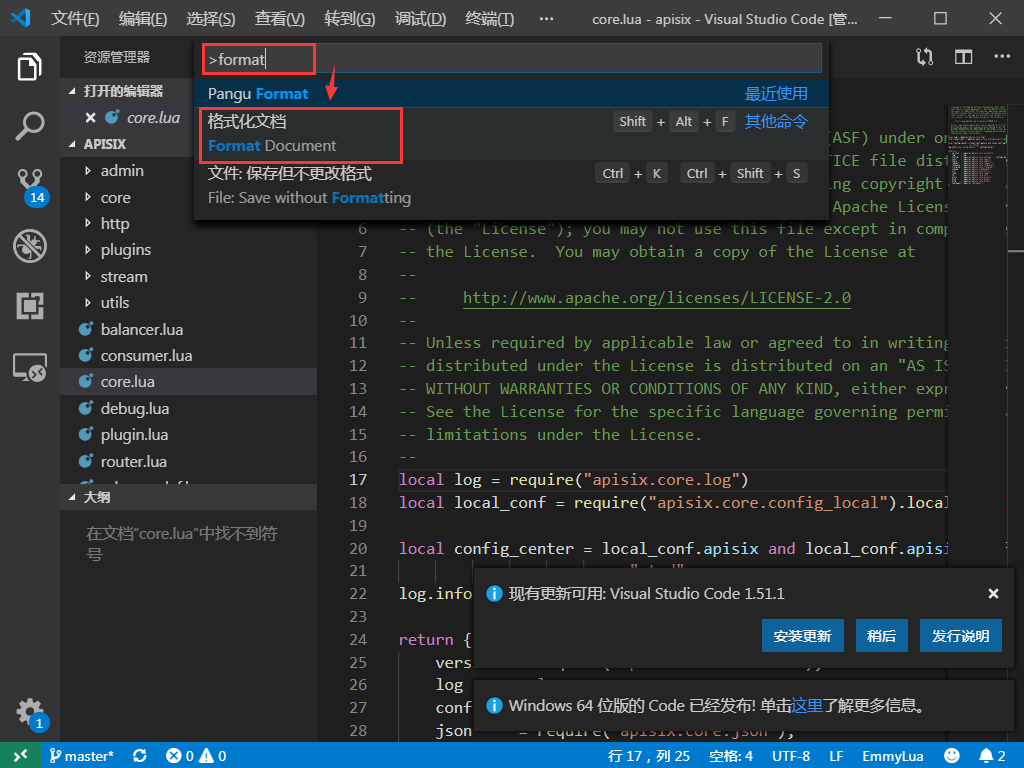The height and width of the screenshot is (768, 1024).
Task: Open the Manage gear icon
Action: pyautogui.click(x=31, y=712)
